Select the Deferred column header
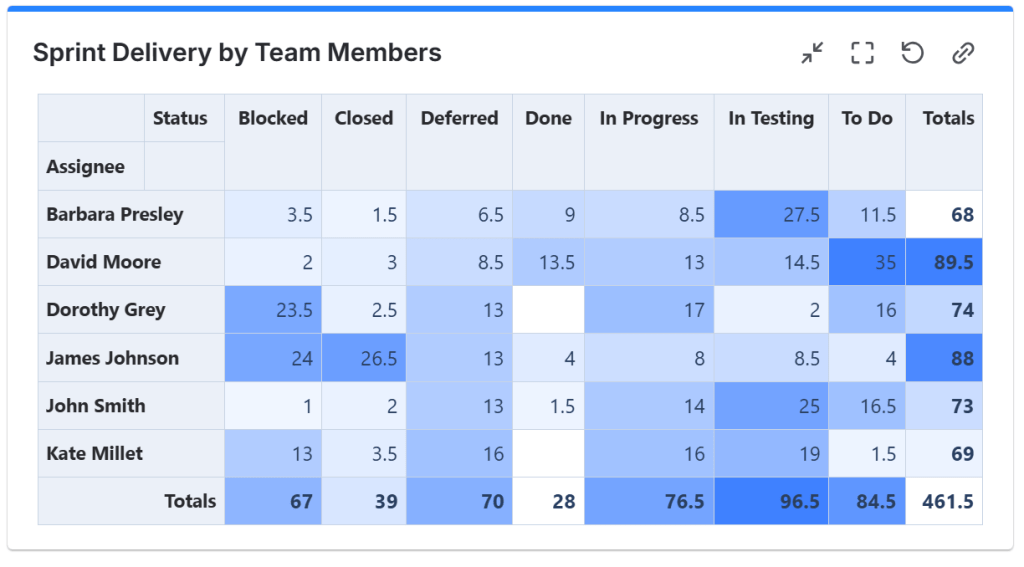Viewport: 1024px width, 567px height. click(x=459, y=118)
